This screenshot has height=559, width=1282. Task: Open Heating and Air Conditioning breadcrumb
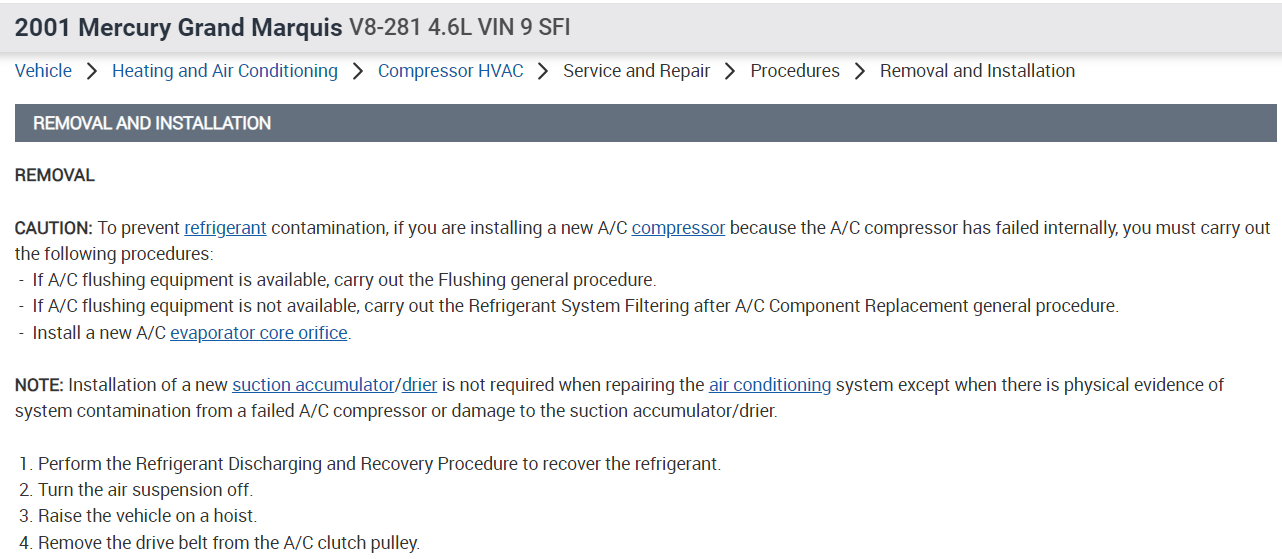click(x=225, y=71)
